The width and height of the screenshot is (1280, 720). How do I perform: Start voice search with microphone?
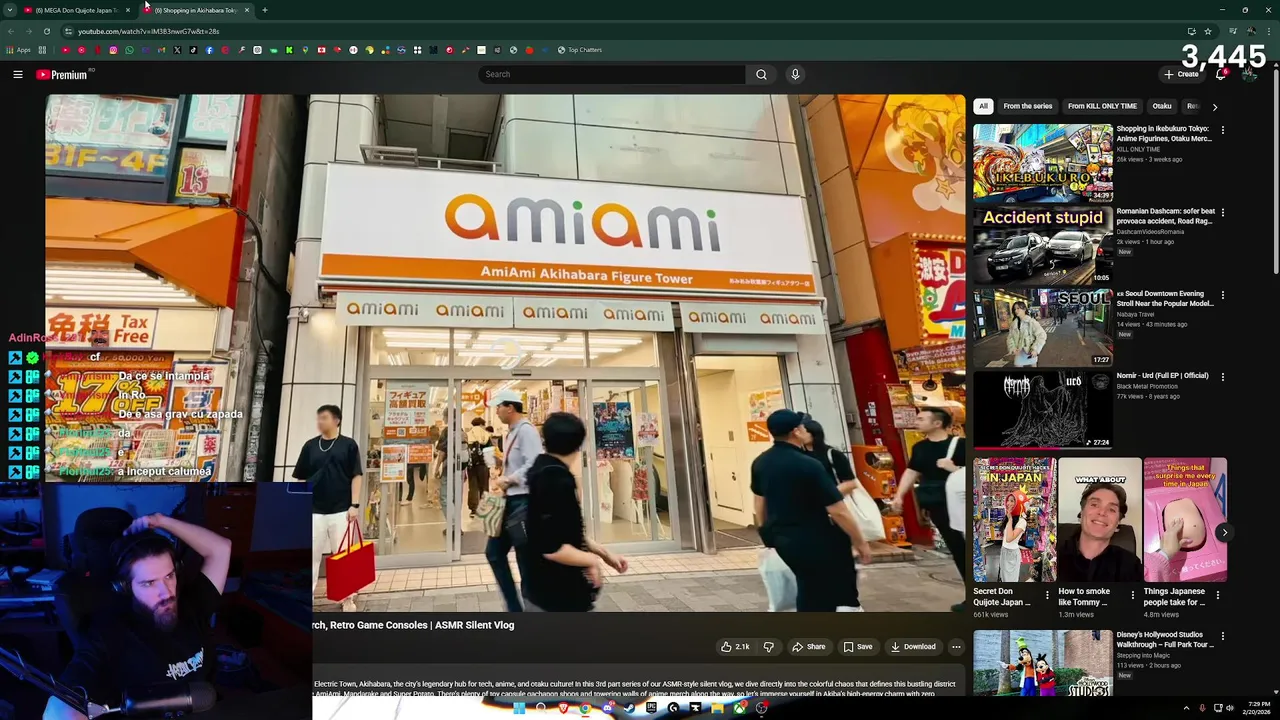coord(795,74)
